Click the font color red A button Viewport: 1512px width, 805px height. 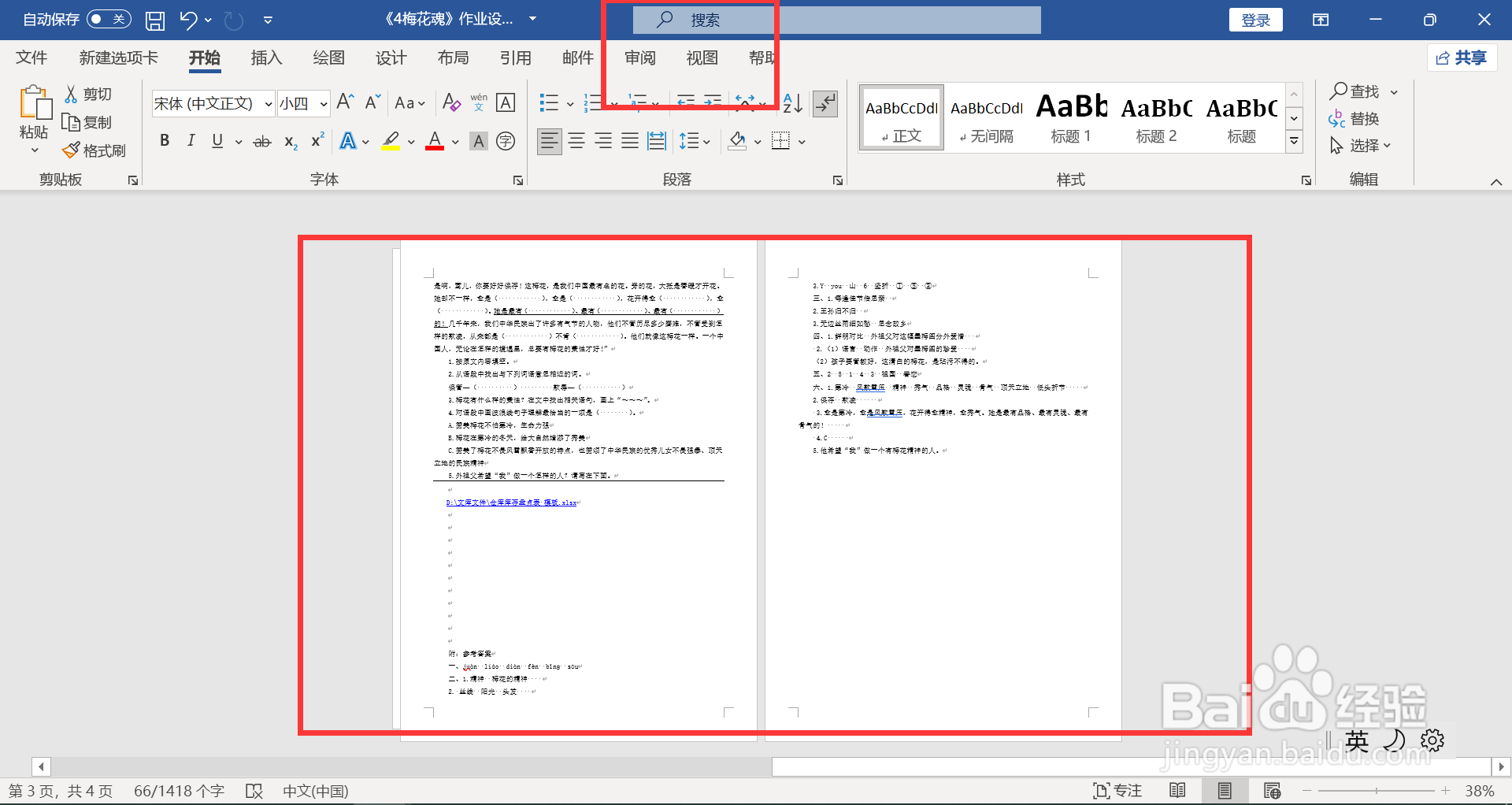click(x=435, y=142)
